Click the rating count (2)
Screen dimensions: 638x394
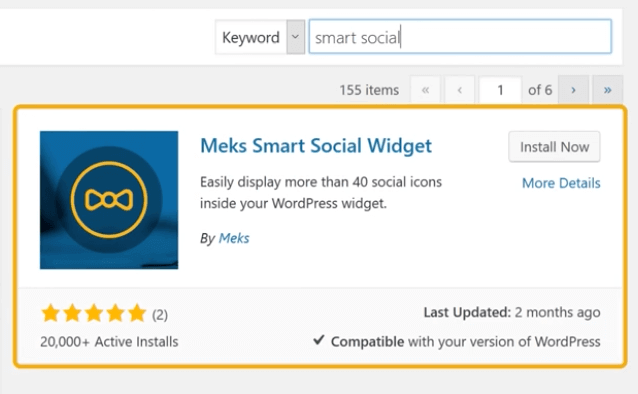point(160,315)
